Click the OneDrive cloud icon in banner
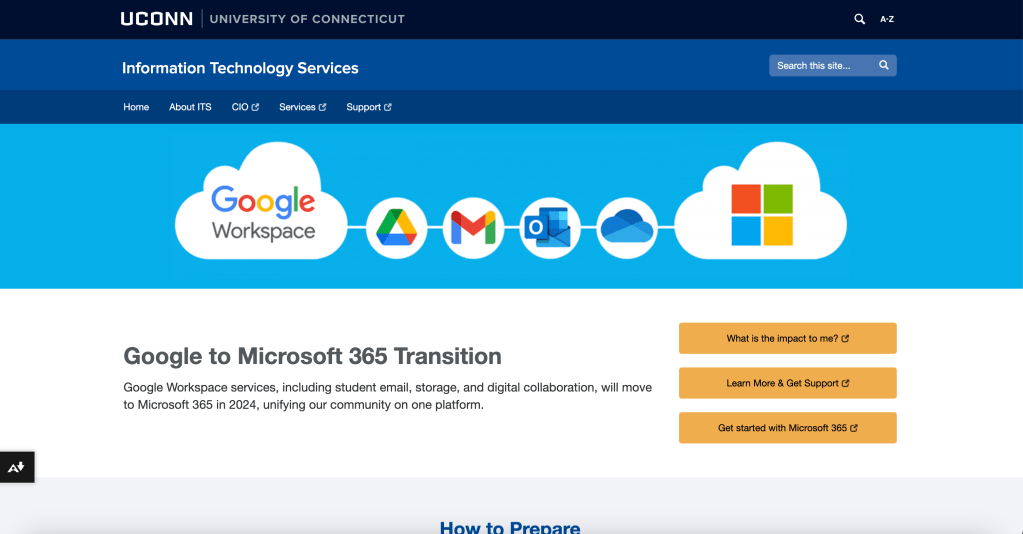The width and height of the screenshot is (1023, 534). tap(627, 228)
